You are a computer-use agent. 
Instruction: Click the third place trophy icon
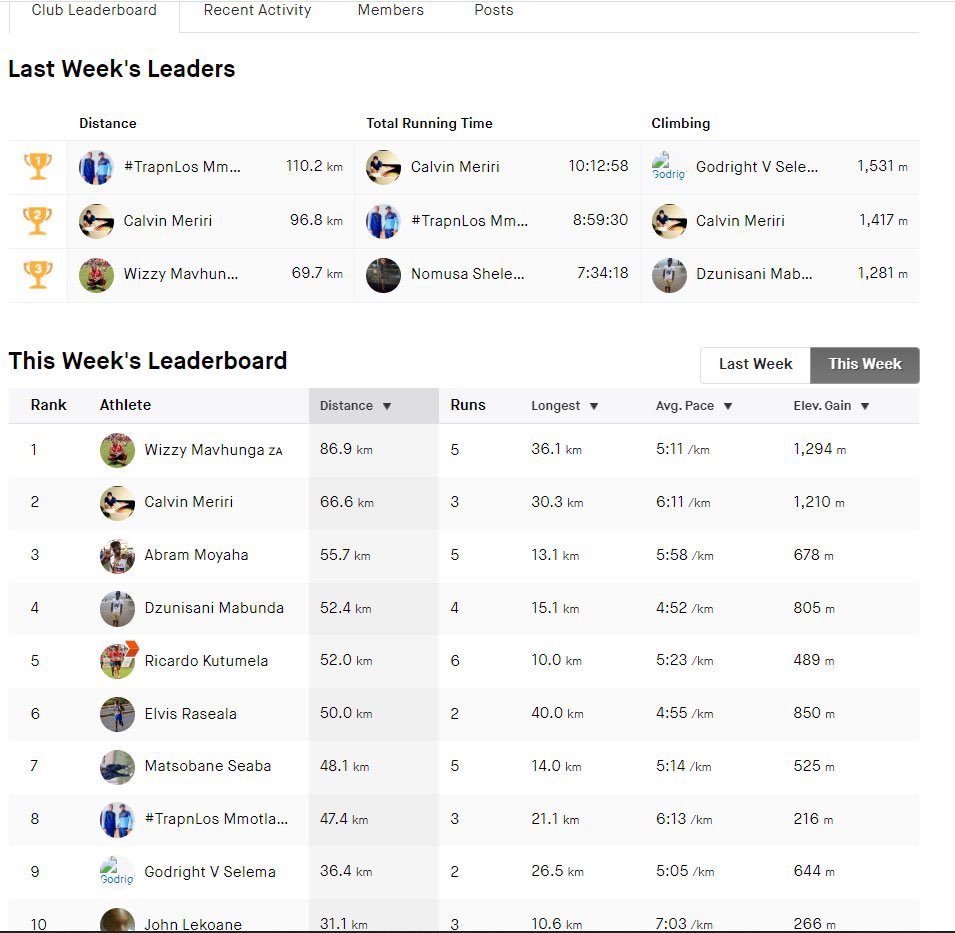(x=38, y=274)
